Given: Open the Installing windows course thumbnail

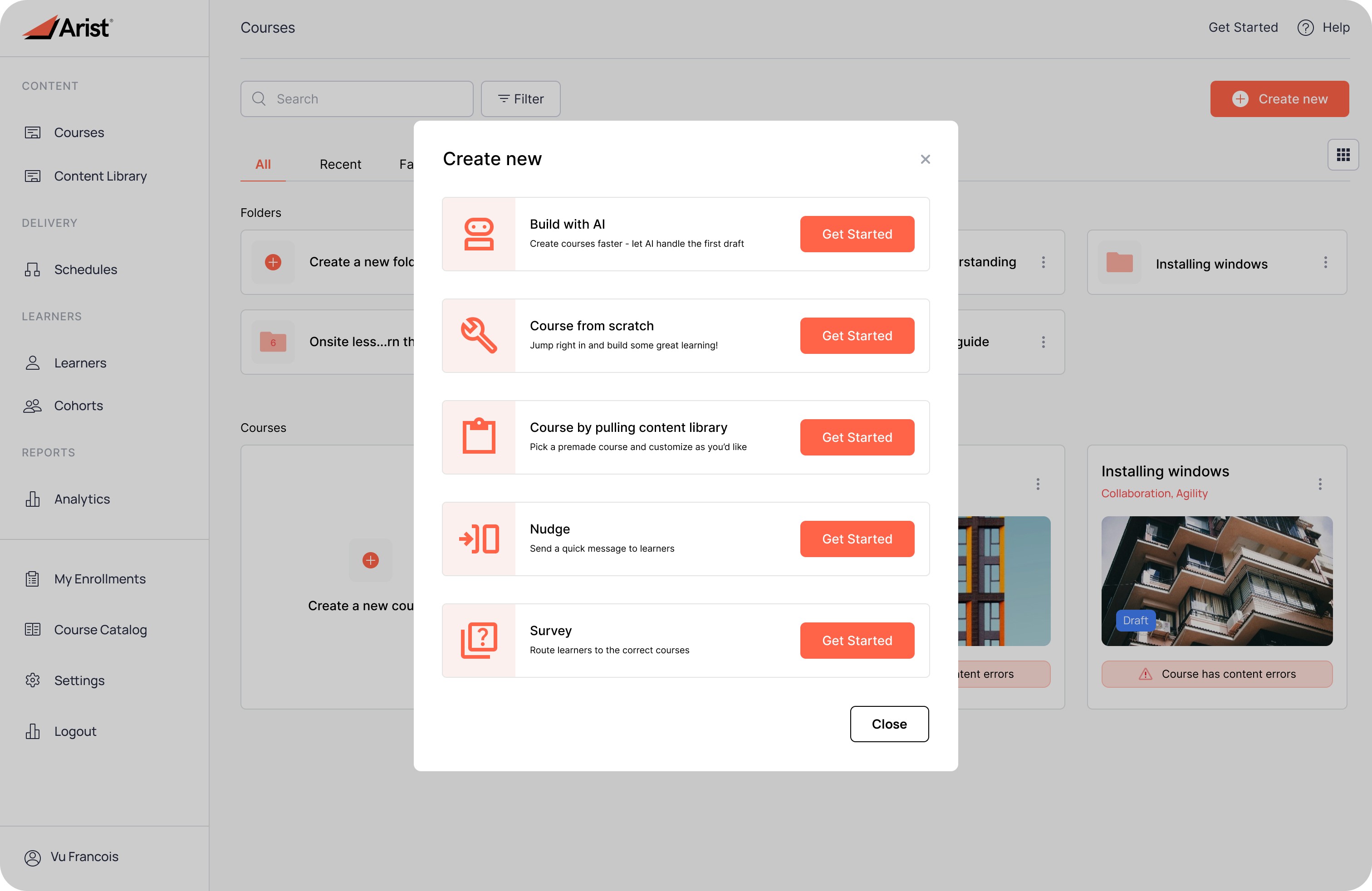Looking at the screenshot, I should point(1216,580).
